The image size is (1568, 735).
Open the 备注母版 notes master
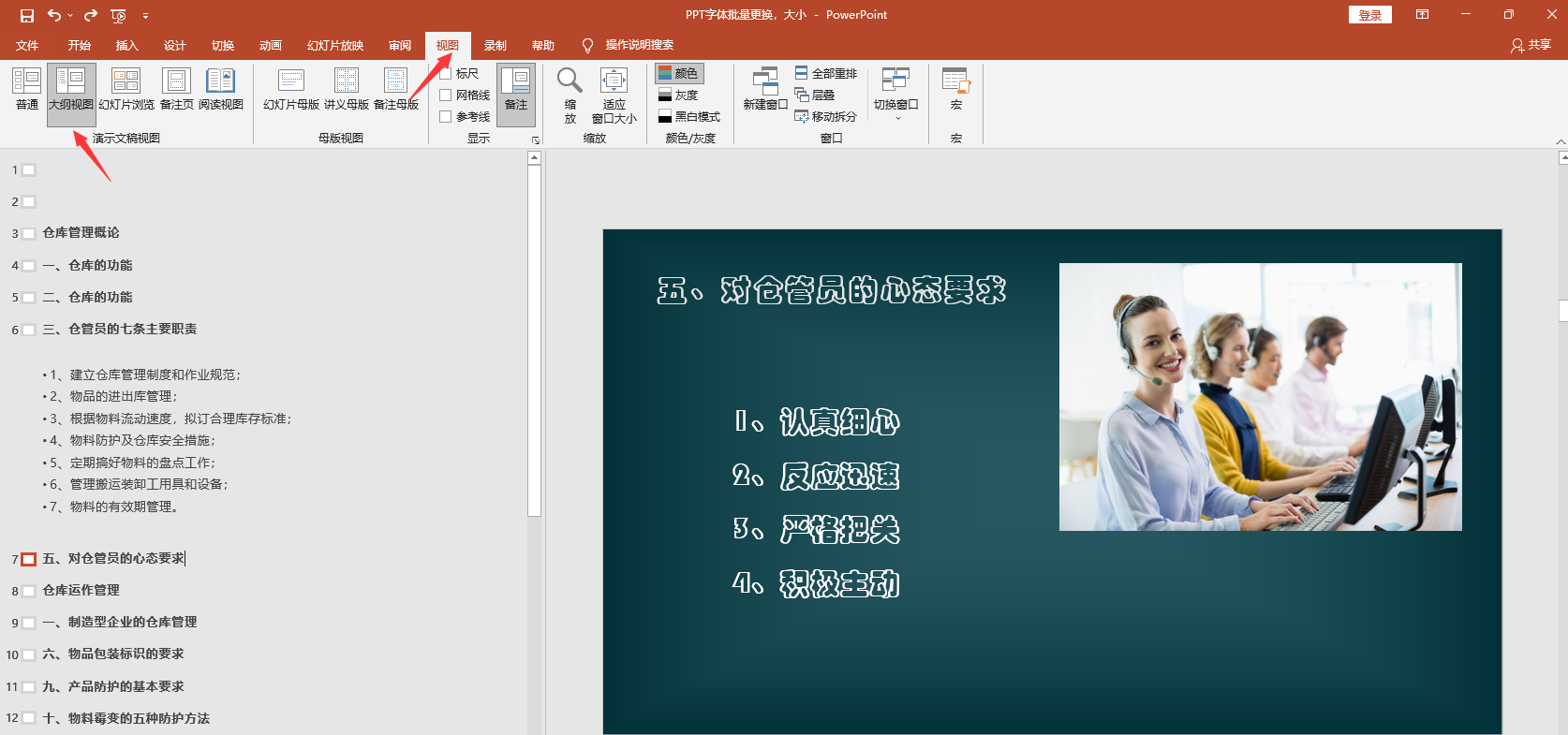click(396, 89)
